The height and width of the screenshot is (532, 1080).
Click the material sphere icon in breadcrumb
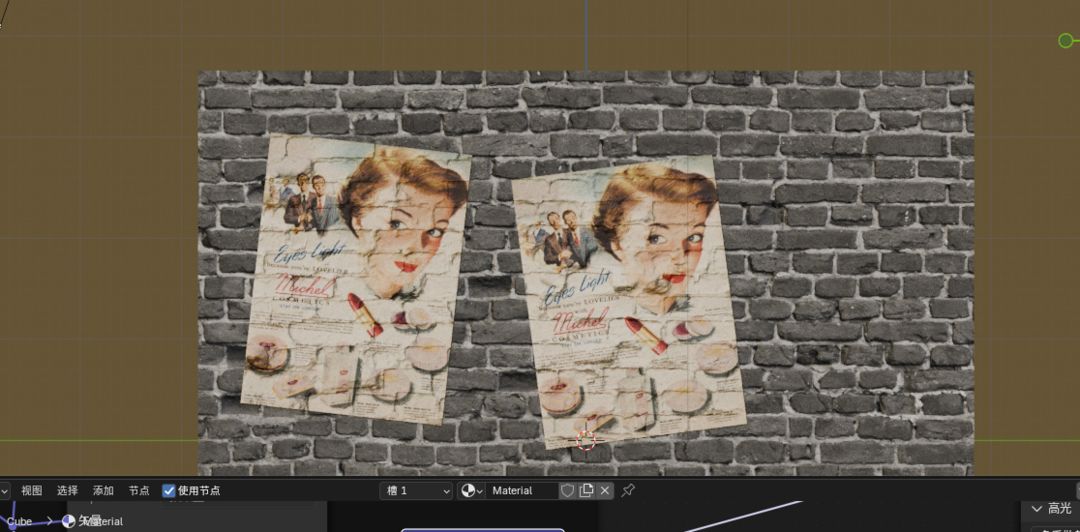68,521
